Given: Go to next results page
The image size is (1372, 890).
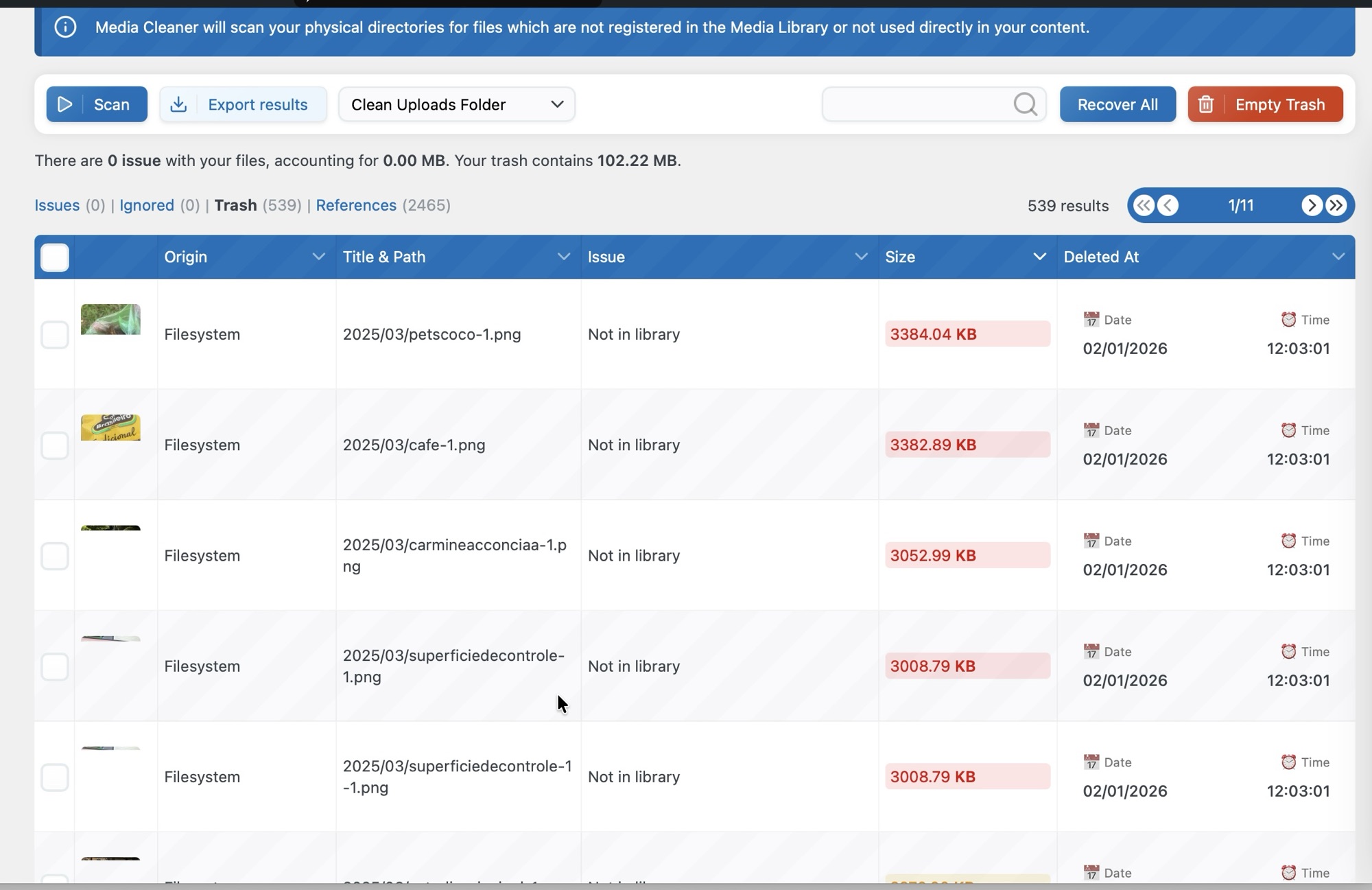Looking at the screenshot, I should point(1312,205).
